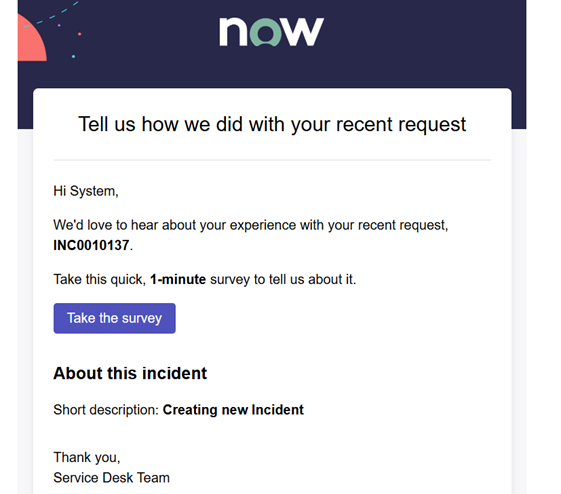Click the bold '1-minute' text
Viewport: 561px width, 494px height.
pyautogui.click(x=178, y=279)
